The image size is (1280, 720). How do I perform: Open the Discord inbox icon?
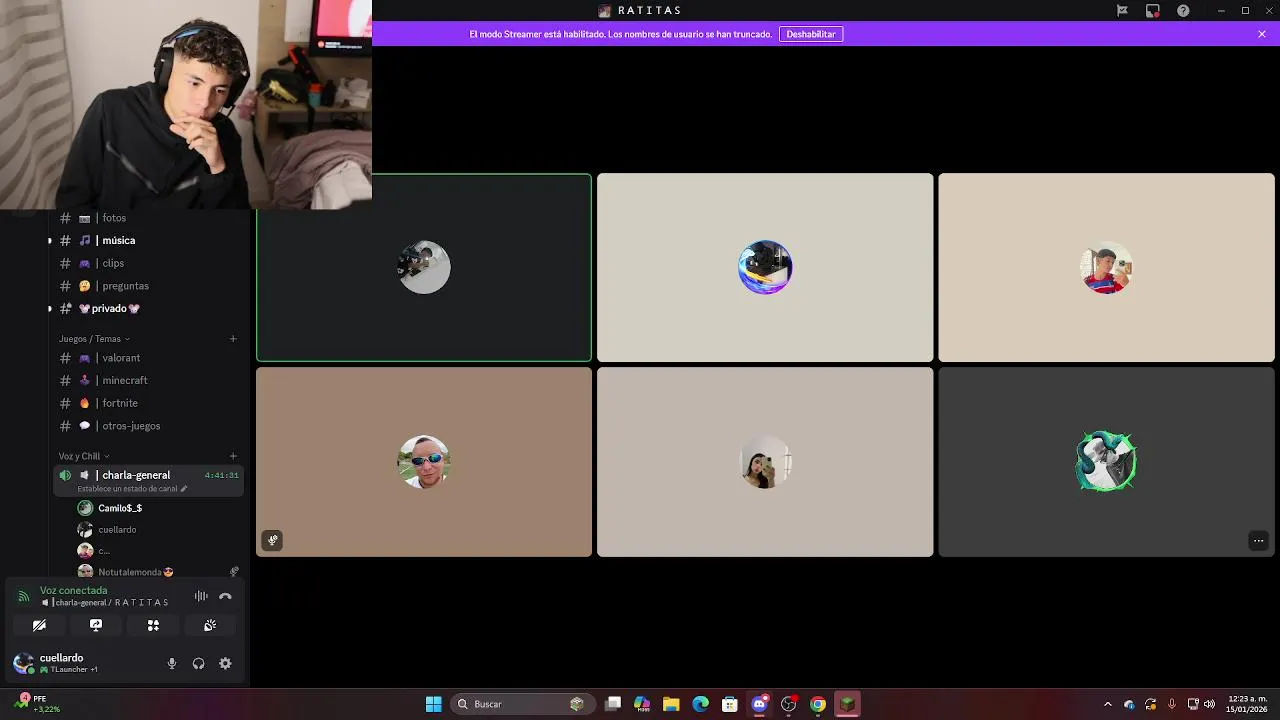point(1153,11)
